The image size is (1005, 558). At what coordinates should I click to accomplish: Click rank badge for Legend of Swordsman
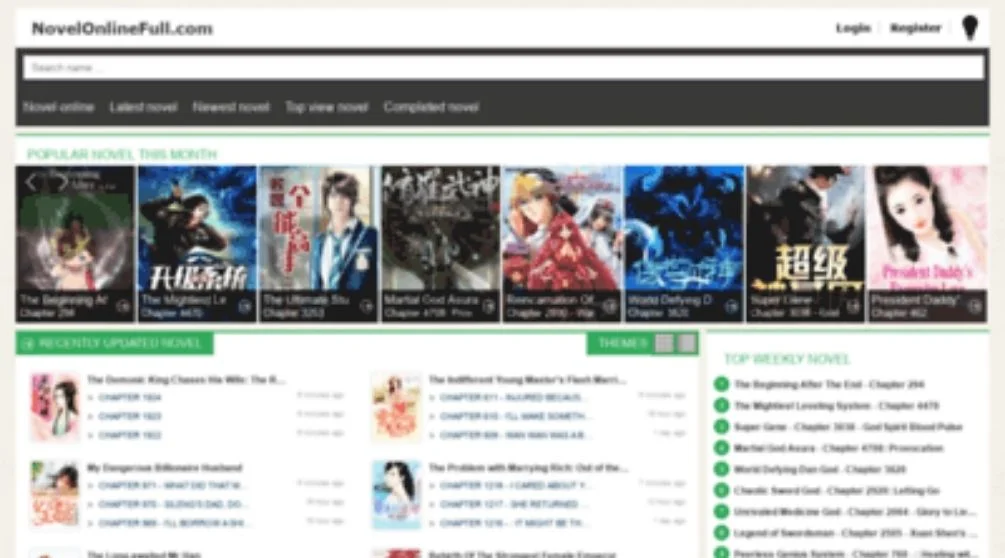pyautogui.click(x=721, y=533)
